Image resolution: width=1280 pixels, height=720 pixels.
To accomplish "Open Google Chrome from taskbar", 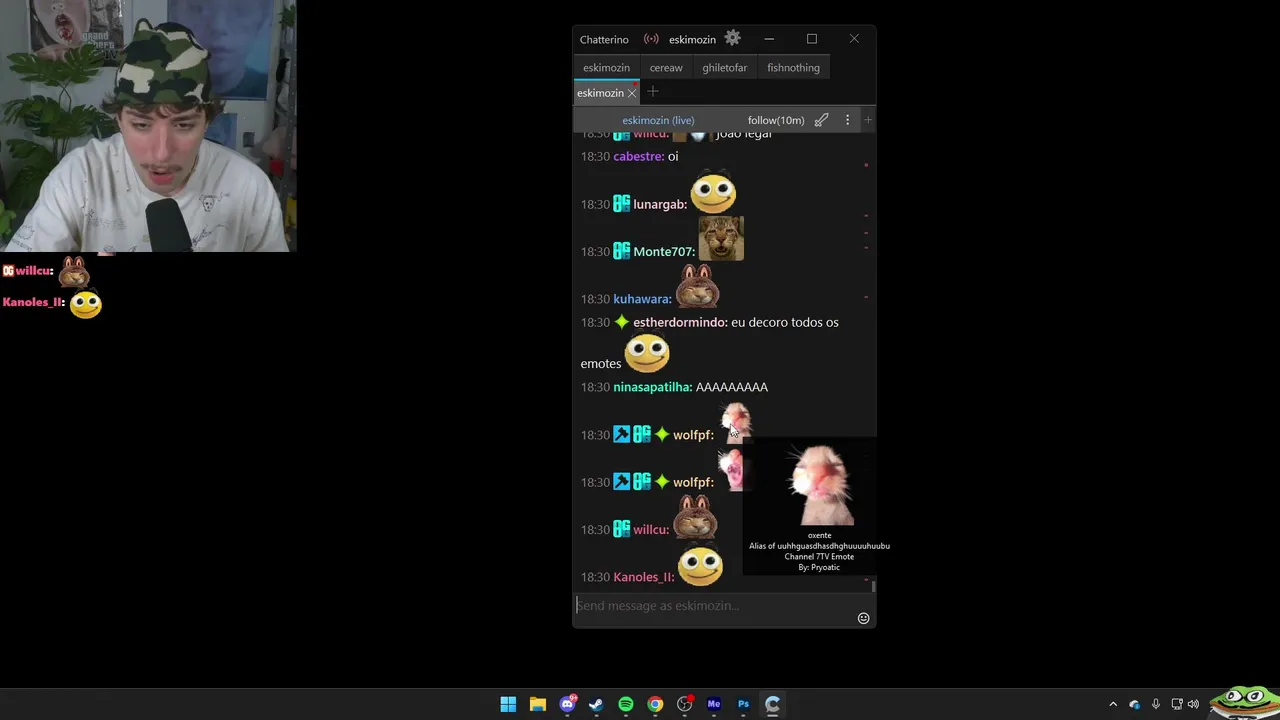I will click(655, 704).
